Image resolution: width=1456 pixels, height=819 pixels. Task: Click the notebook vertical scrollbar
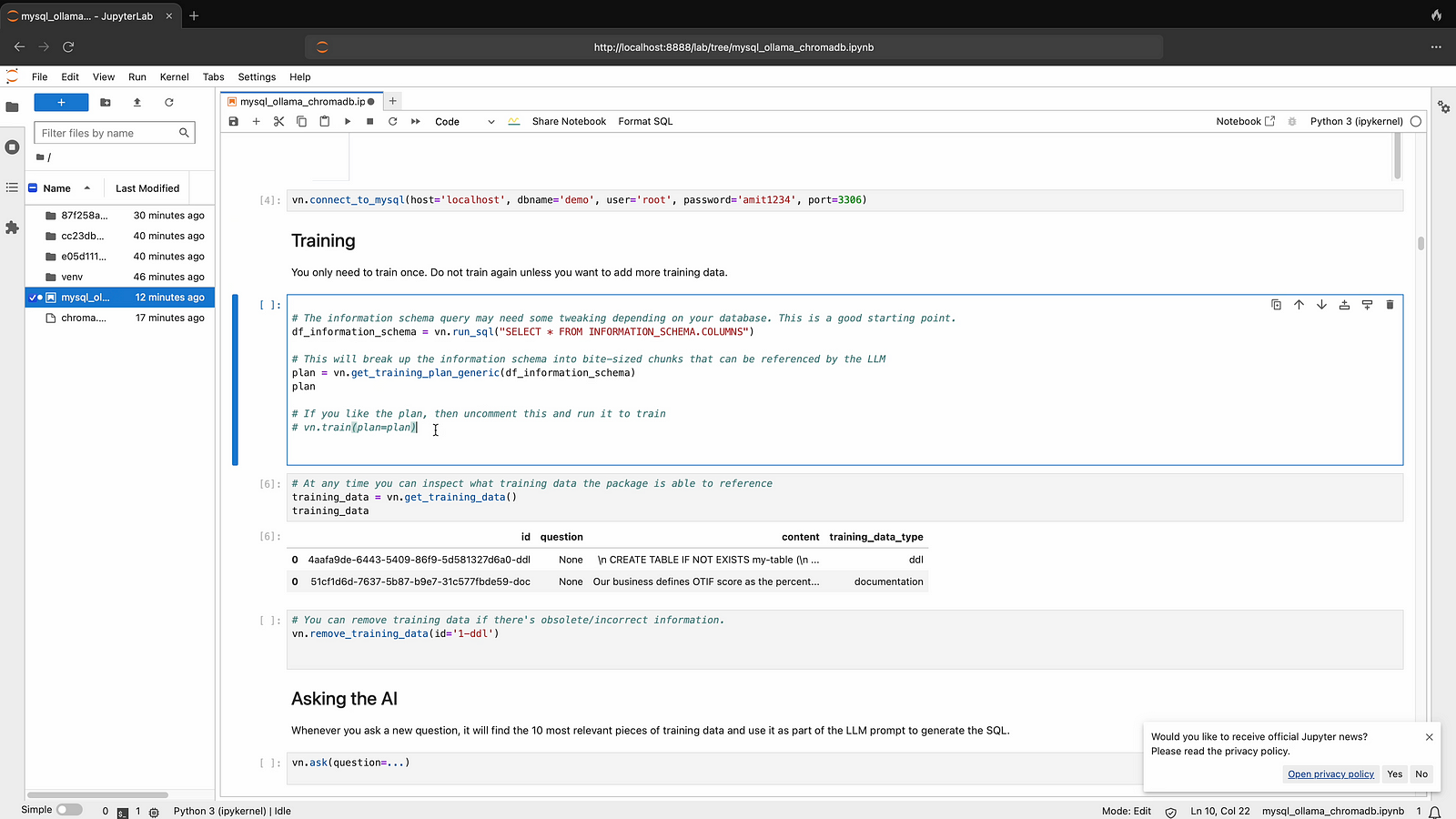[x=1421, y=244]
